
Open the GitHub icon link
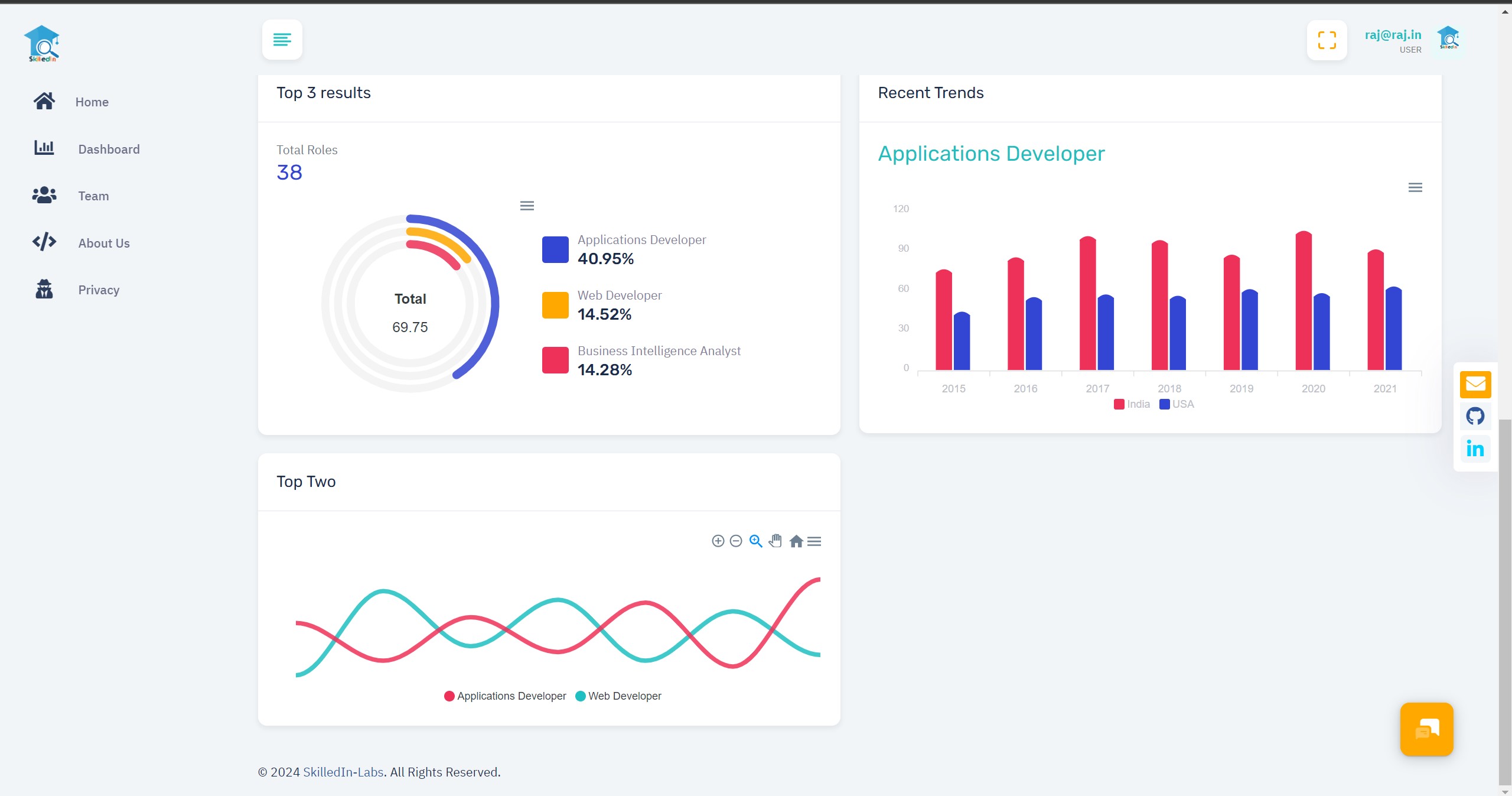[x=1475, y=417]
